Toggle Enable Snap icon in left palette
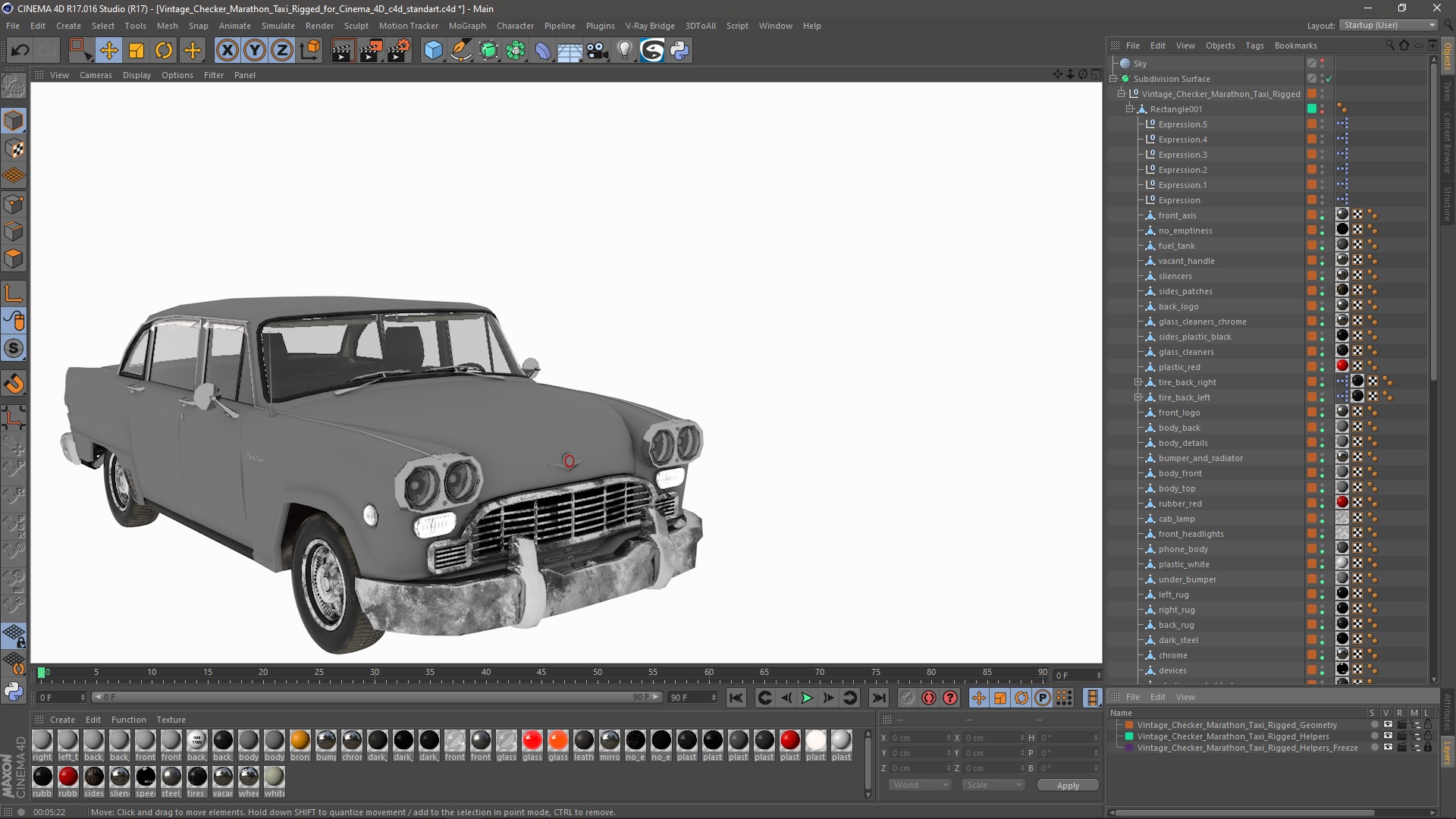This screenshot has height=819, width=1456. click(14, 384)
